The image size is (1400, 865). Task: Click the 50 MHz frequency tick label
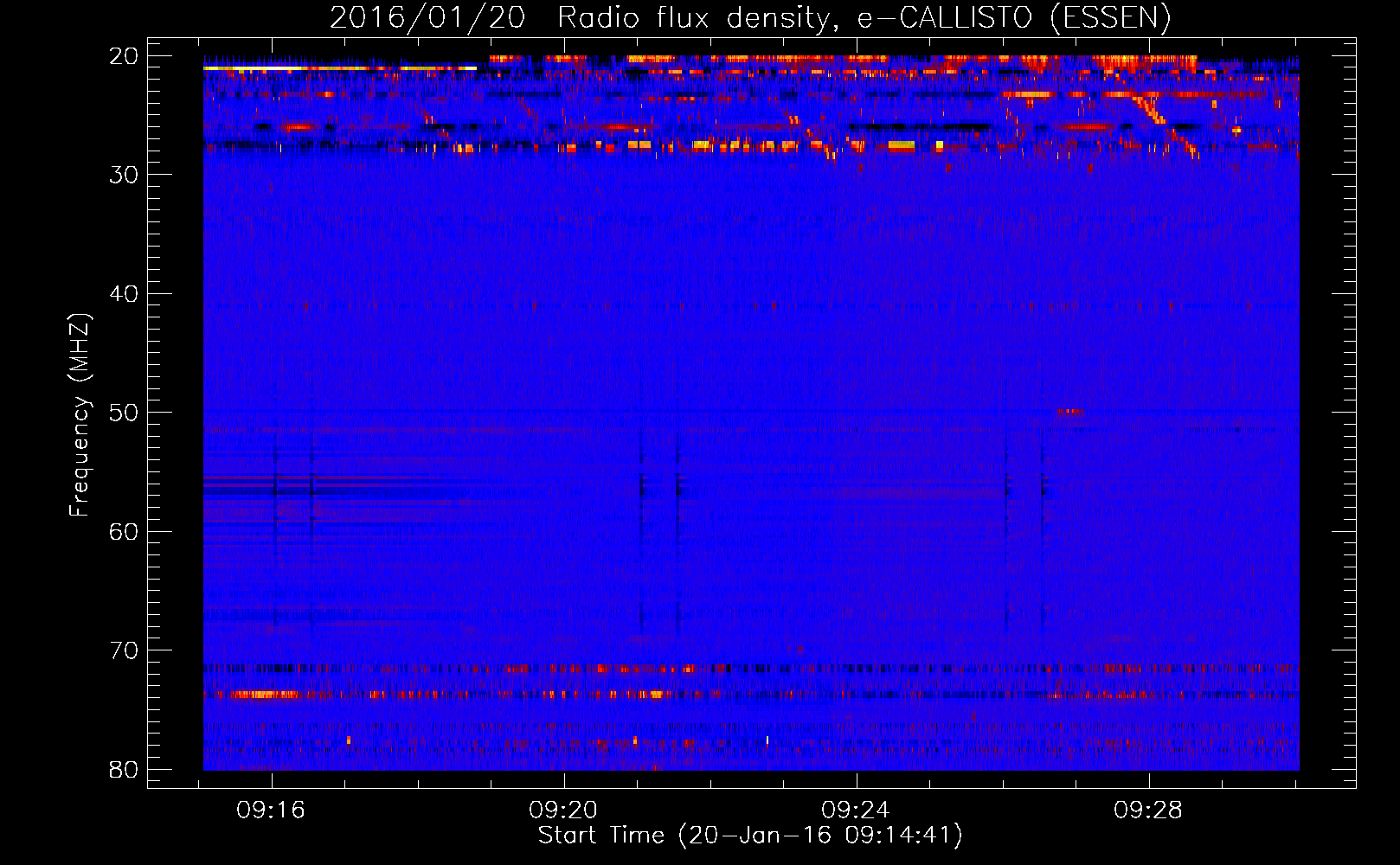pyautogui.click(x=125, y=413)
